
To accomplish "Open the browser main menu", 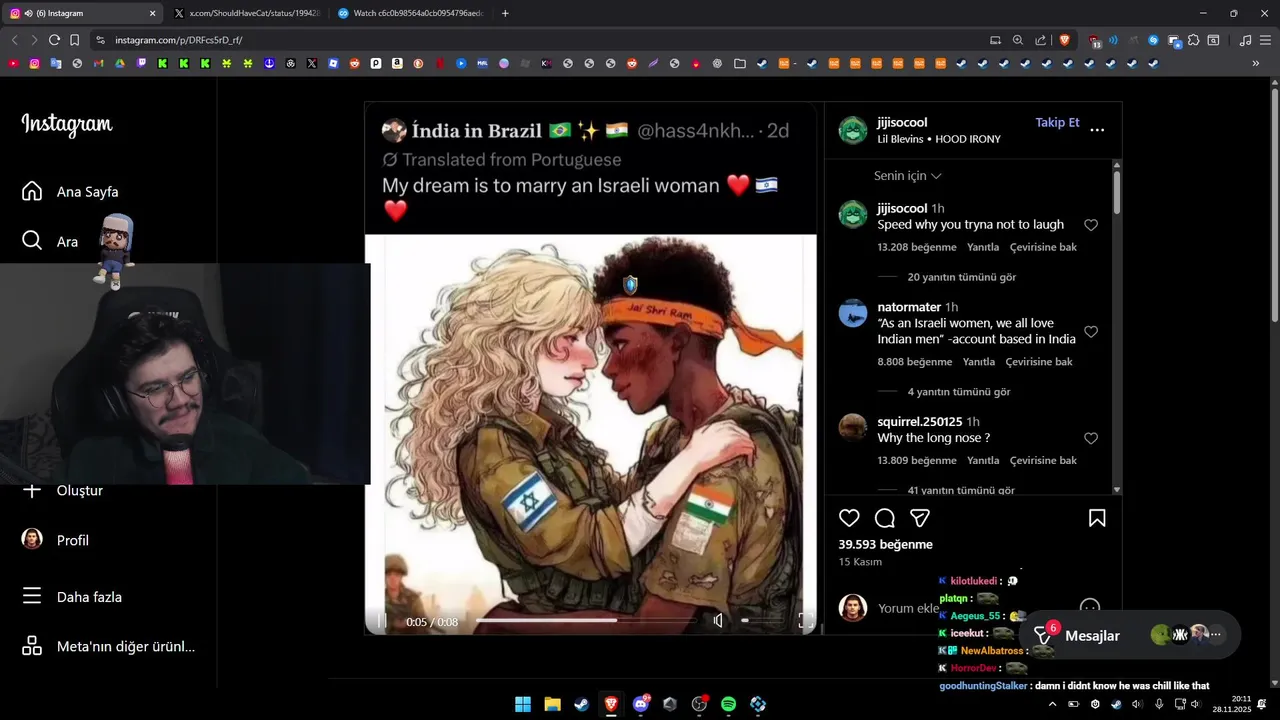I will click(1265, 40).
